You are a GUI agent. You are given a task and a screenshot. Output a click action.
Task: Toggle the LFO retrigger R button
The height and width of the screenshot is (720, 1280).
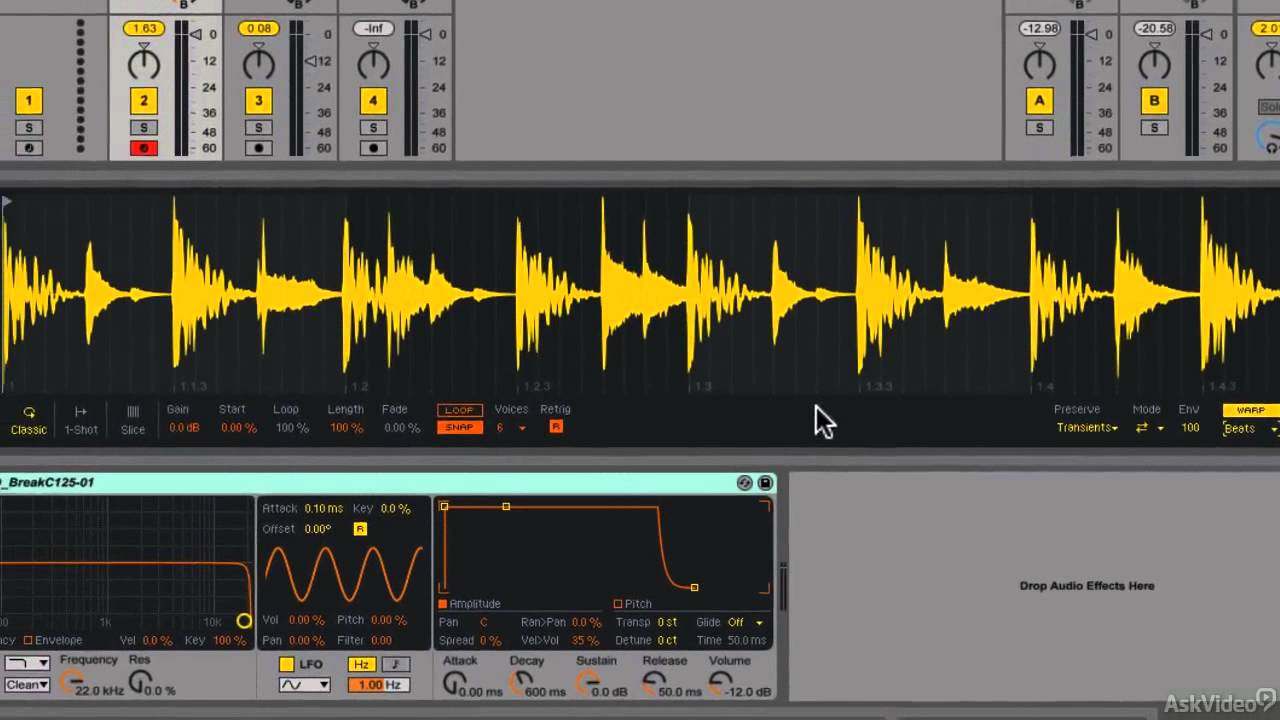[360, 529]
